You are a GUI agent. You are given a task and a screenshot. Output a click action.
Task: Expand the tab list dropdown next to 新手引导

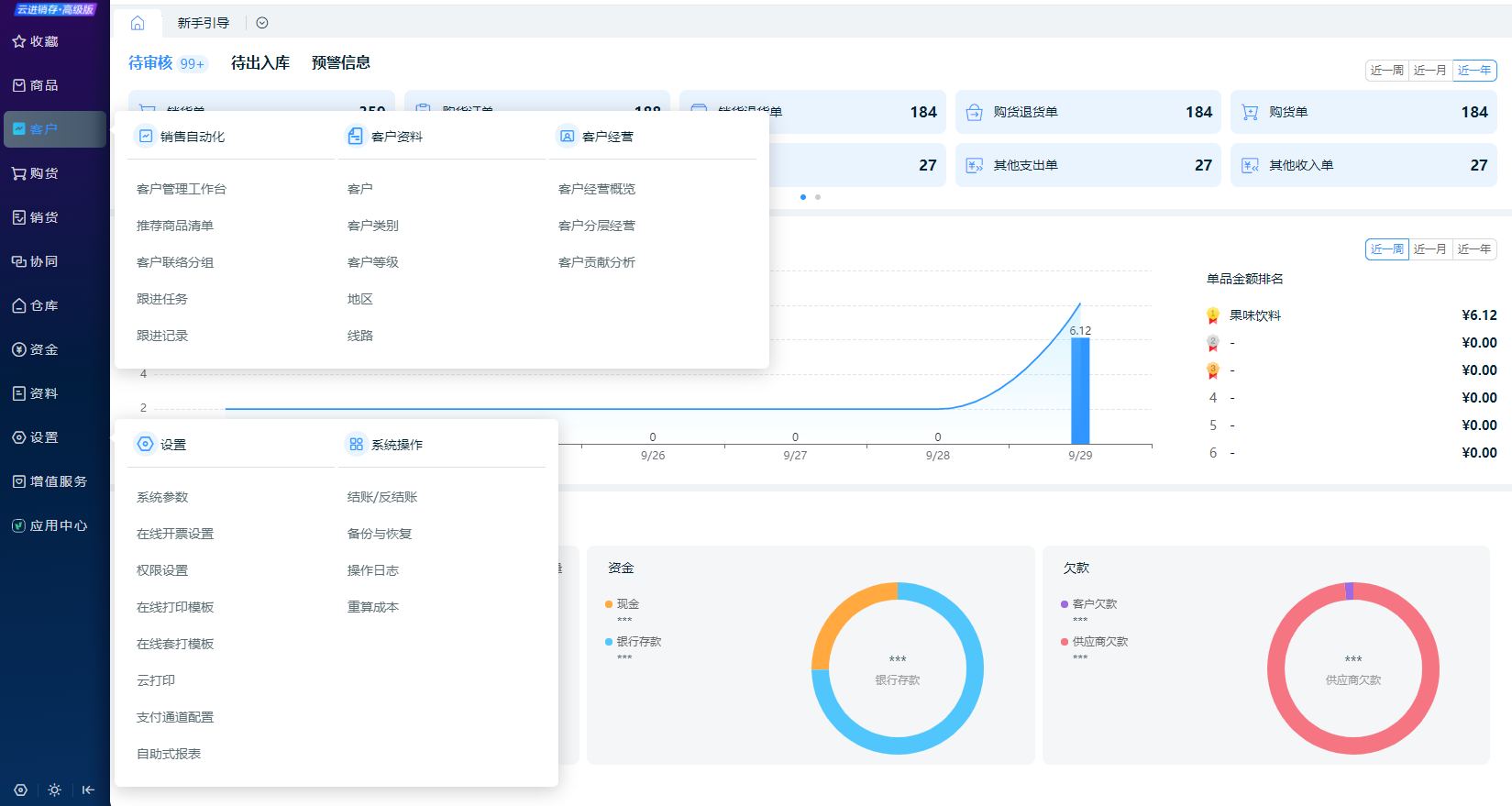[262, 23]
